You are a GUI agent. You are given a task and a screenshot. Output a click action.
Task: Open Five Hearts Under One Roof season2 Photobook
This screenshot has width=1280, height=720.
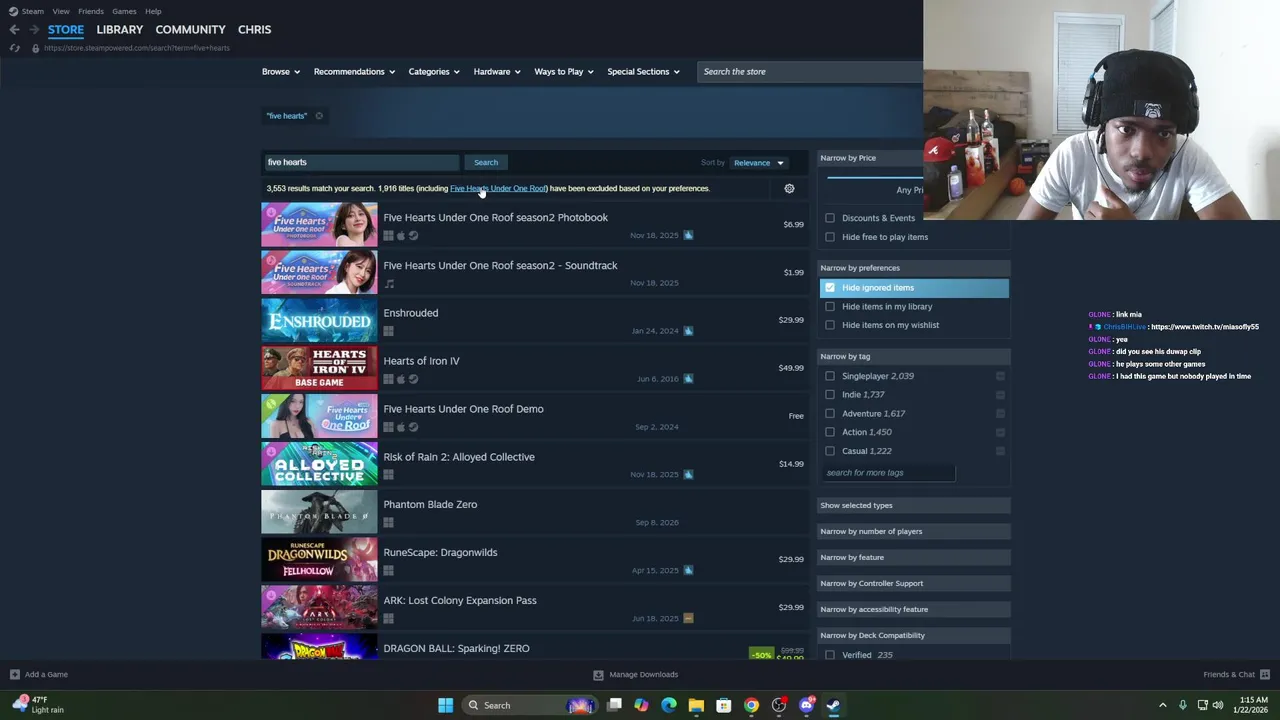[x=535, y=224]
